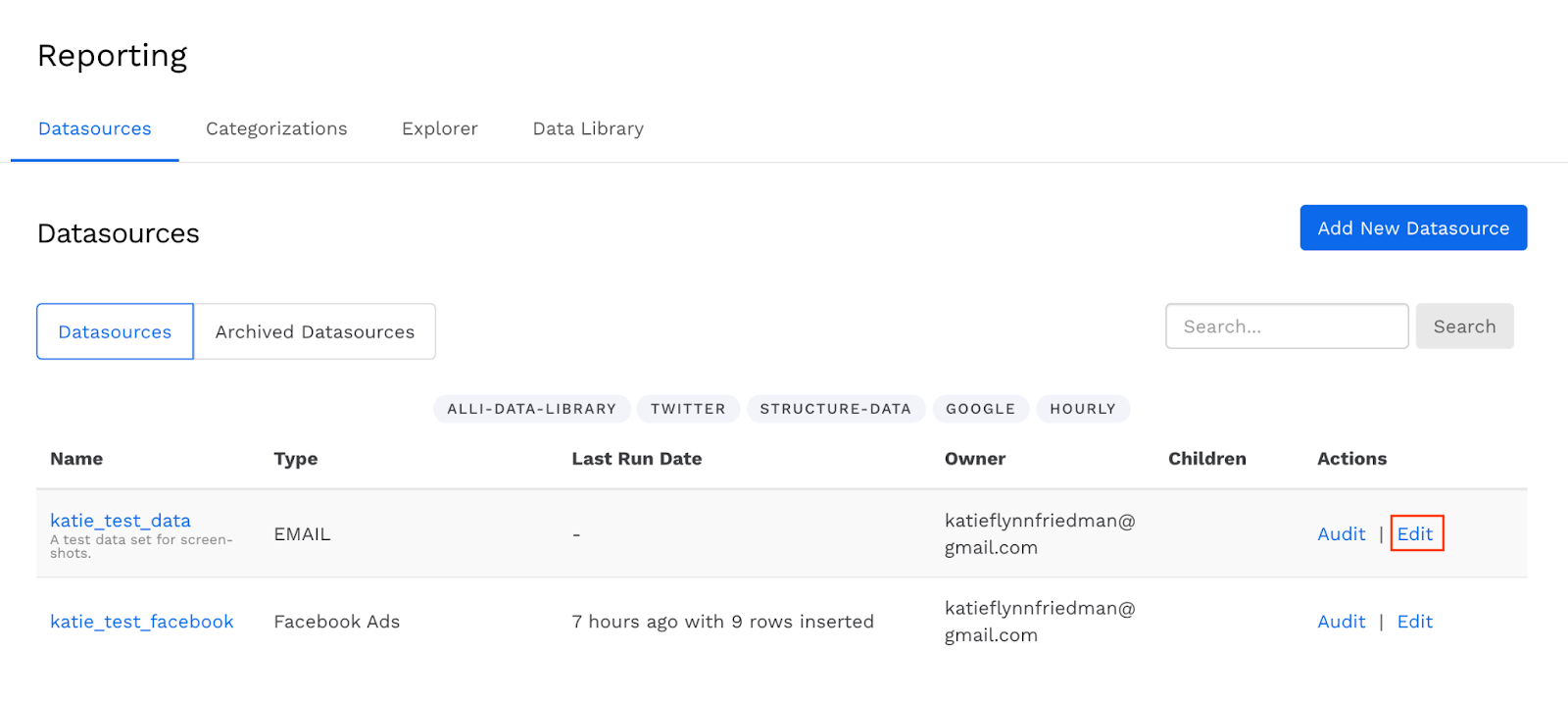This screenshot has width=1568, height=702.
Task: Audit the katie_test_facebook datasource
Action: 1341,622
